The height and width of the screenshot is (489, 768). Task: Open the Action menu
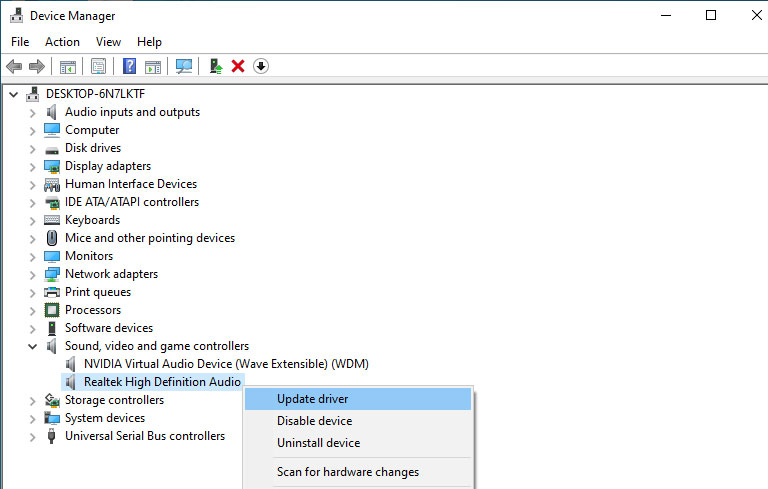tap(62, 42)
